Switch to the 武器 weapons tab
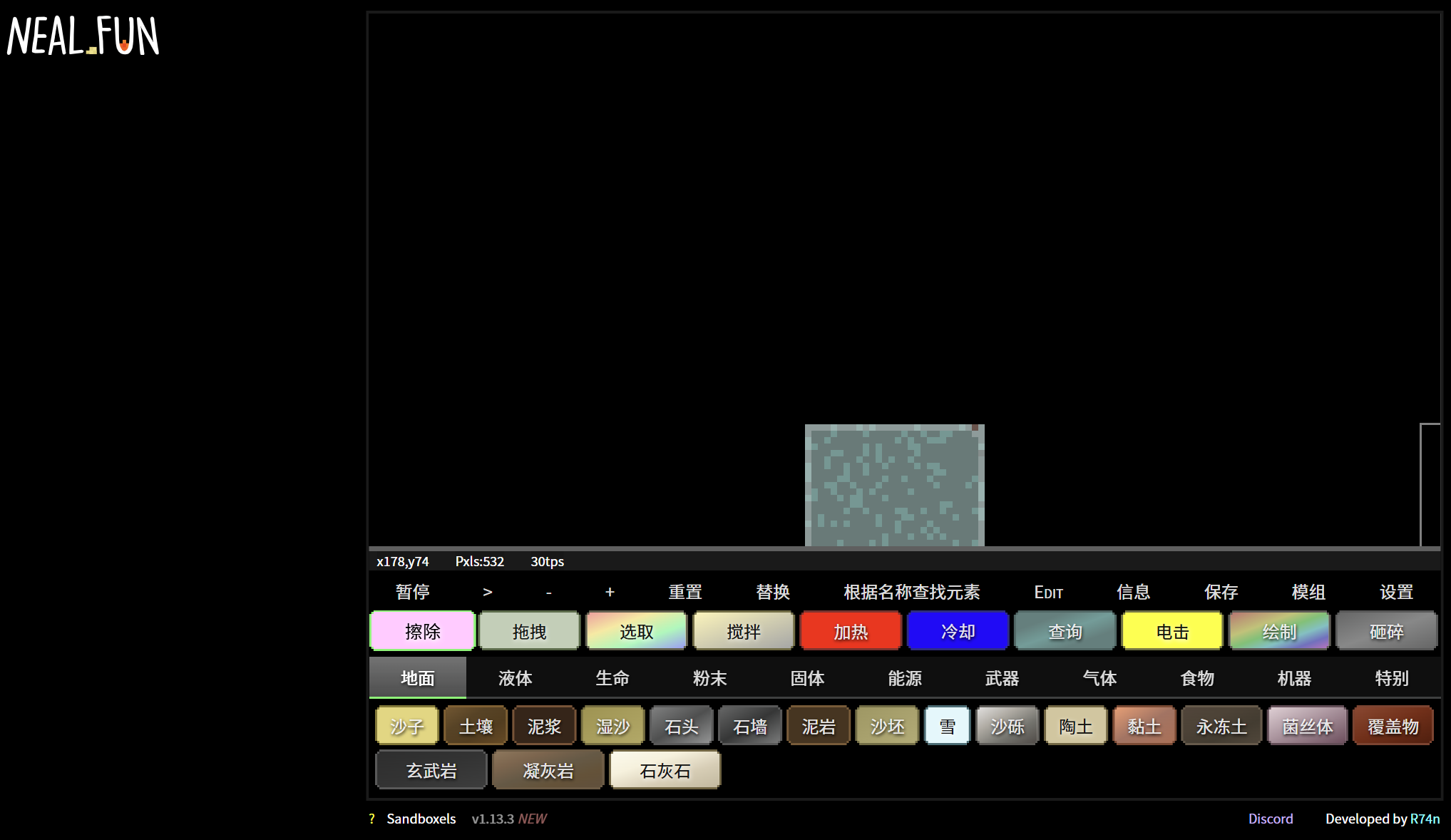1451x840 pixels. click(x=1002, y=678)
